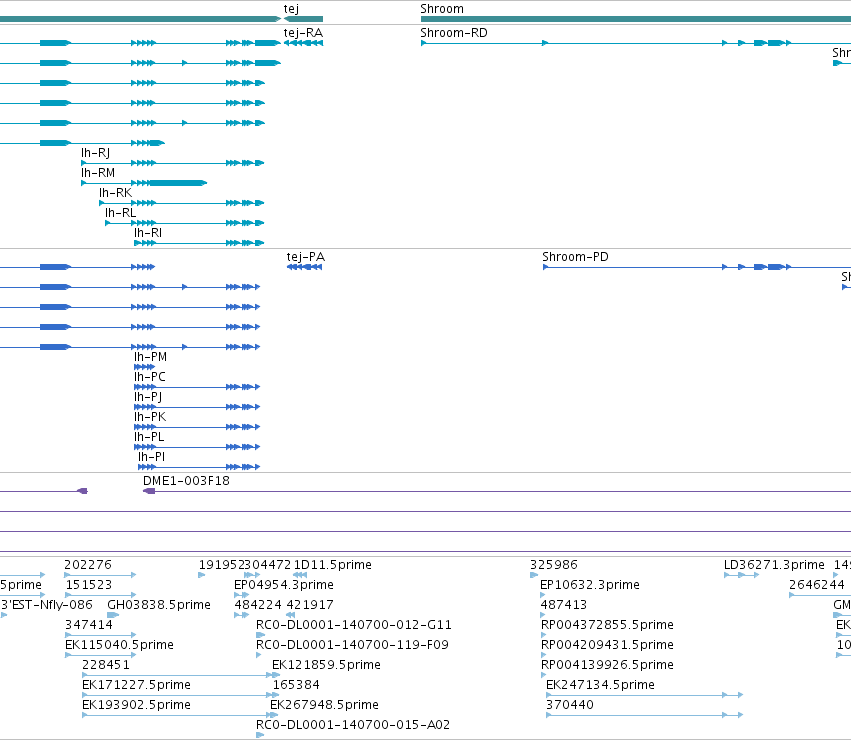Viewport: 851px width, 740px height.
Task: Select the Shroom gene bar
Action: click(636, 19)
